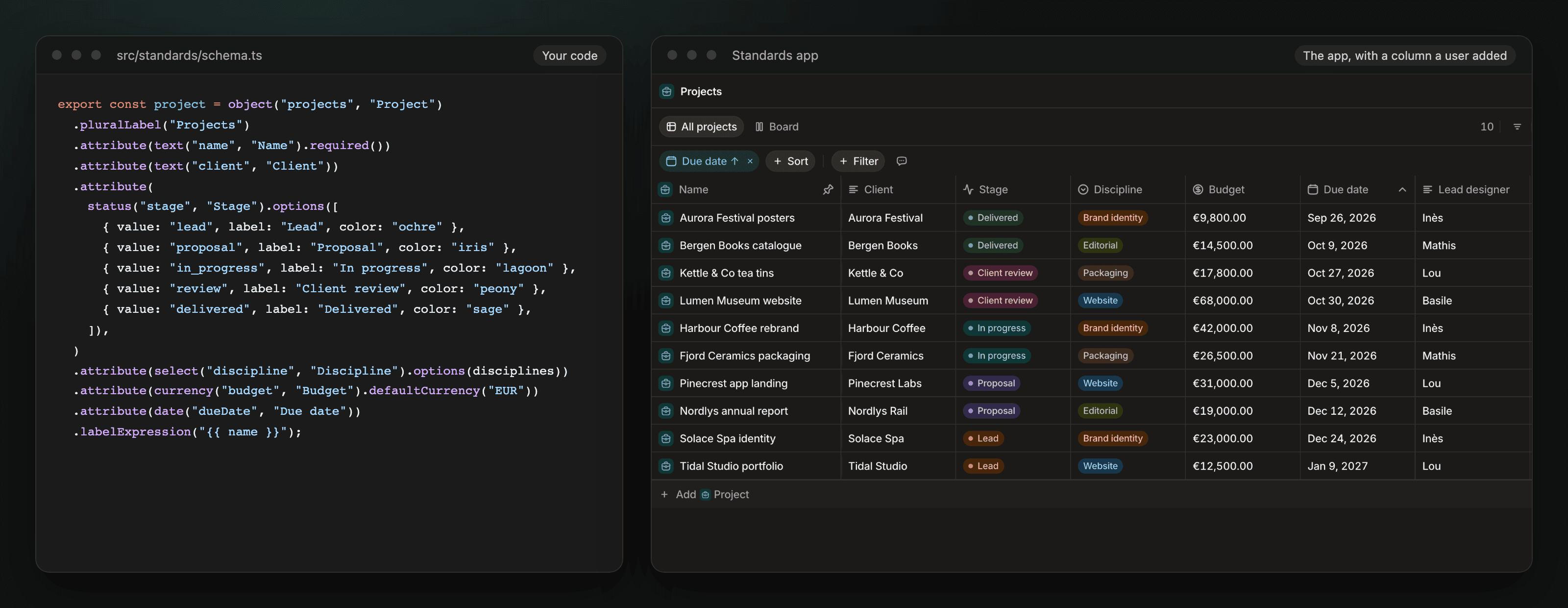Image resolution: width=1568 pixels, height=608 pixels.
Task: Click the Client column text icon
Action: (854, 189)
